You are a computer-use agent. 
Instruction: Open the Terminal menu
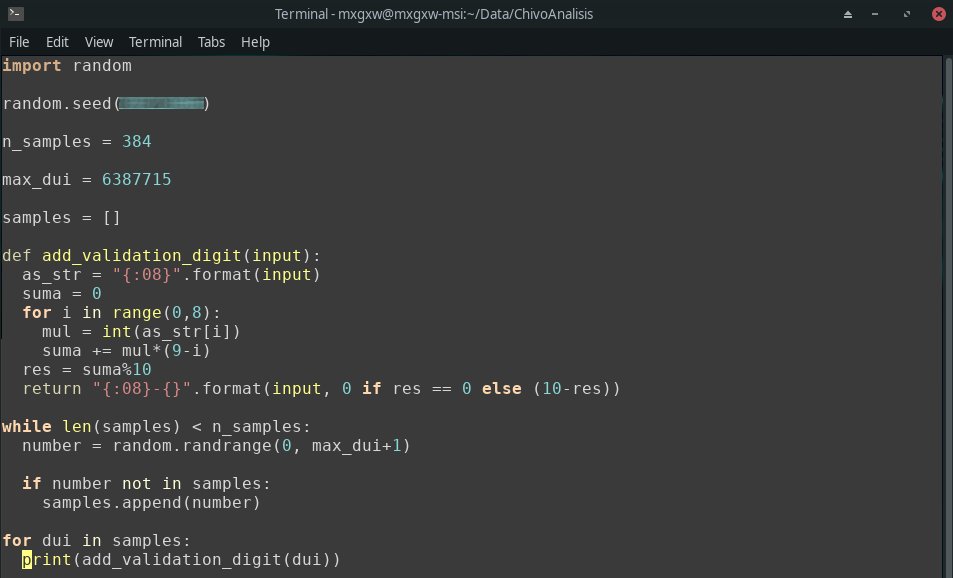[x=155, y=42]
